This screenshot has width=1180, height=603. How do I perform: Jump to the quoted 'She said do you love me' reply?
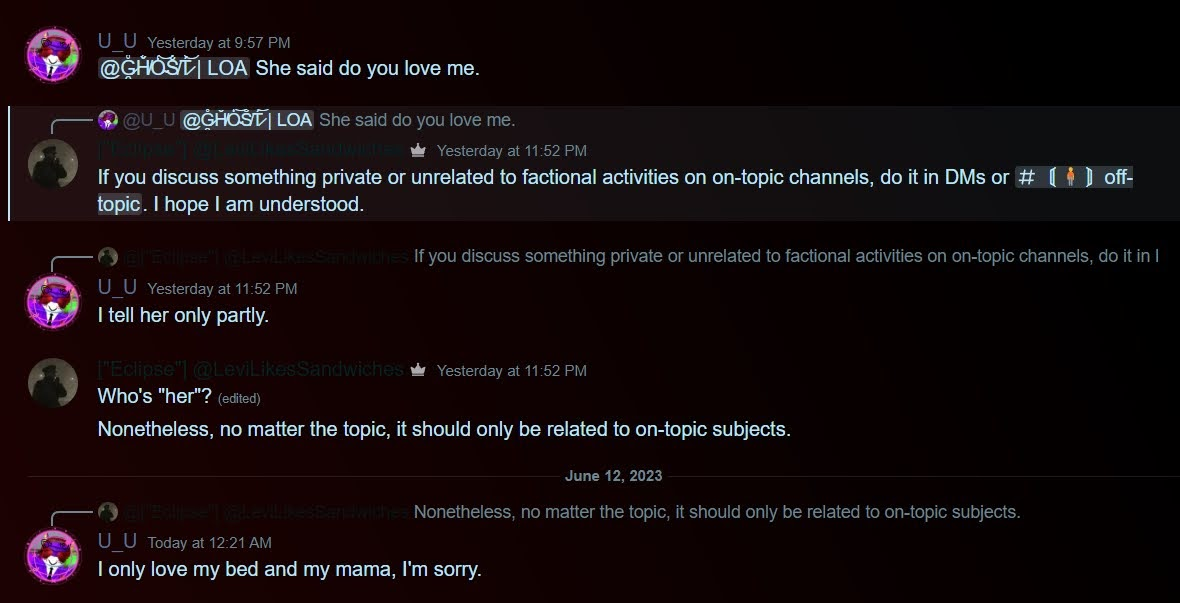[417, 120]
